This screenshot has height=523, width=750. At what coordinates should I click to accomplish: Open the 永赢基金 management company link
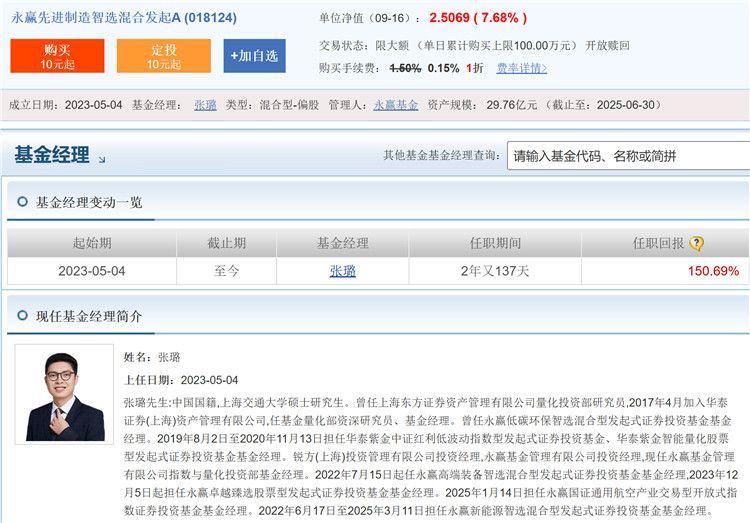coord(395,105)
